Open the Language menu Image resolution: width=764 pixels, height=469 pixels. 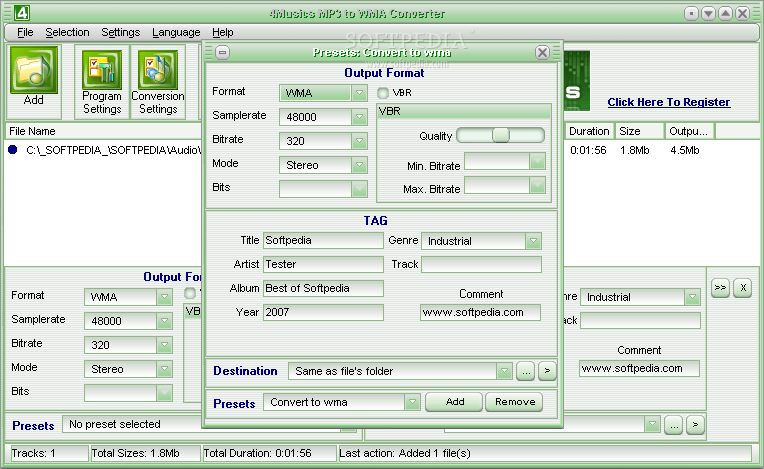coord(176,32)
